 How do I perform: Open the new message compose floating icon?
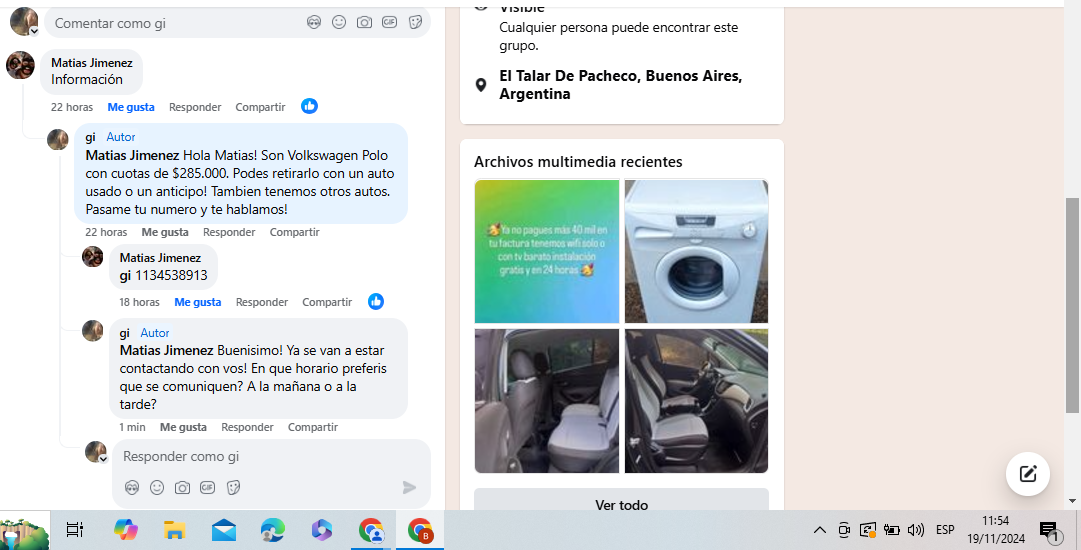tap(1027, 473)
